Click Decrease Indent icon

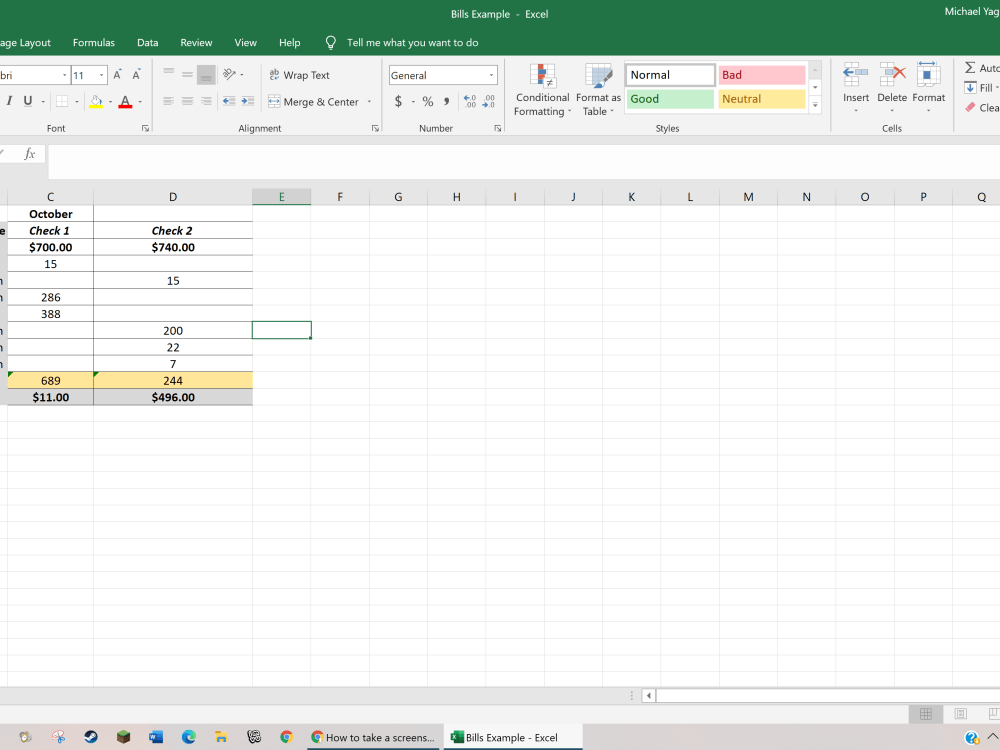[229, 101]
